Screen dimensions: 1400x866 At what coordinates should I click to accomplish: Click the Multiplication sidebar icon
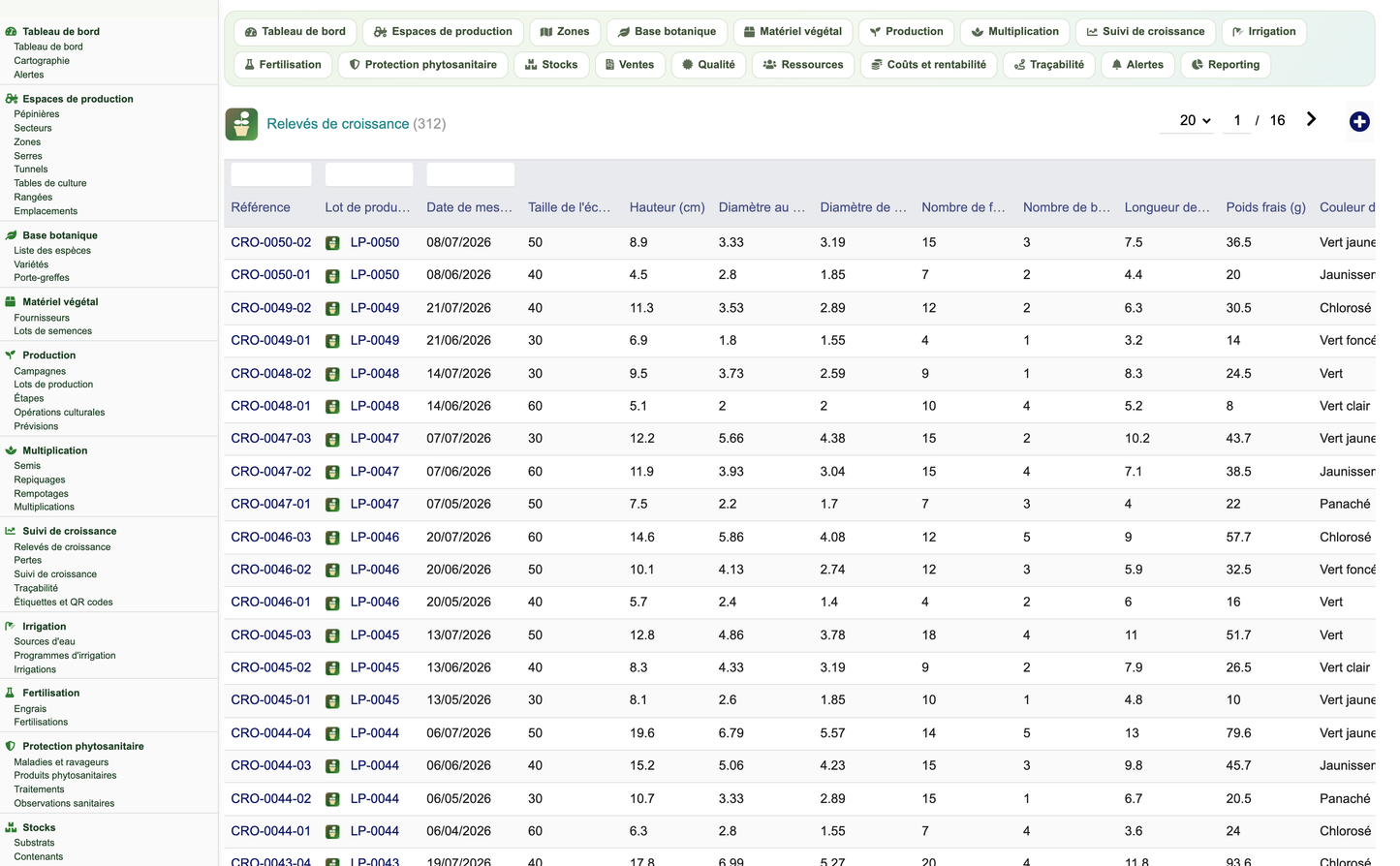click(x=11, y=450)
